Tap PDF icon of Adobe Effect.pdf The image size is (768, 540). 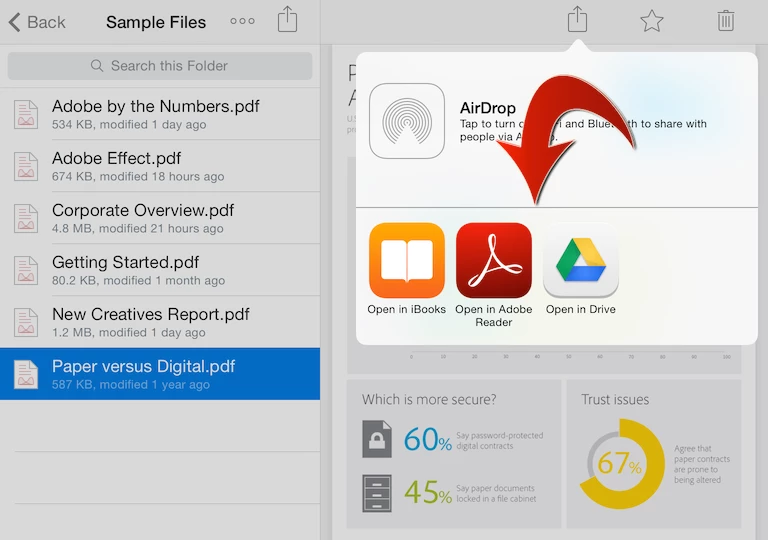click(x=26, y=167)
